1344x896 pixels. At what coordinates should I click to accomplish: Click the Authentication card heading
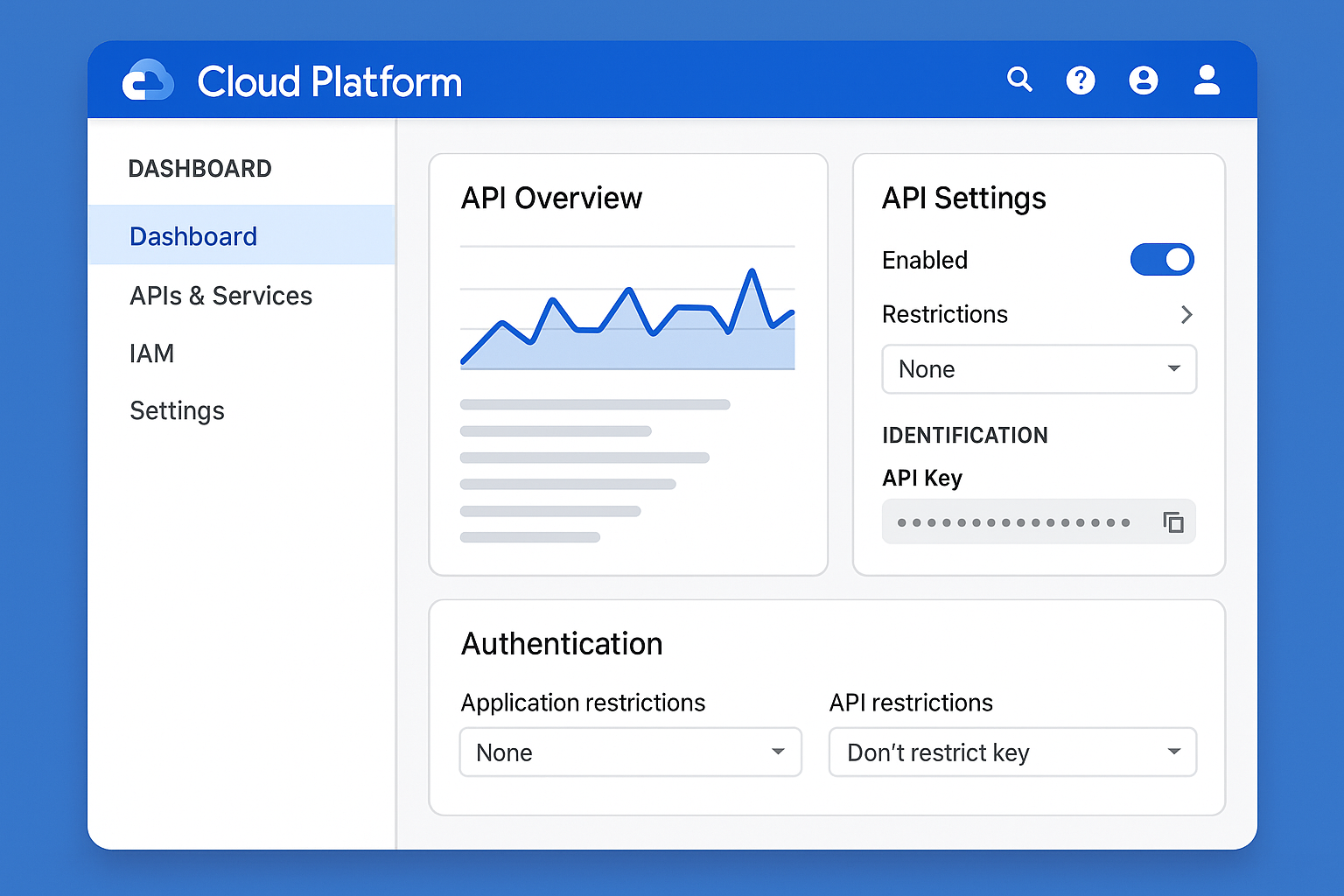[562, 644]
